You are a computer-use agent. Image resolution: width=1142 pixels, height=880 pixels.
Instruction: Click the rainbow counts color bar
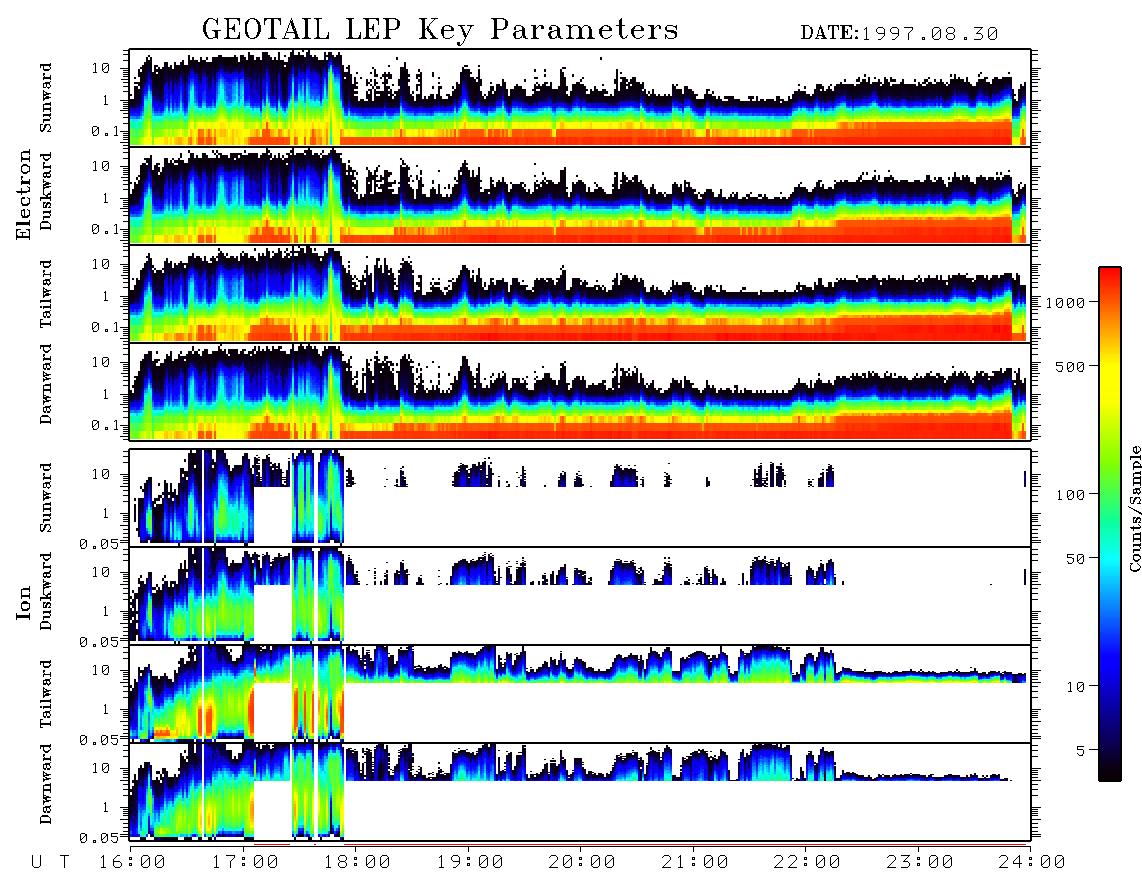point(1110,524)
